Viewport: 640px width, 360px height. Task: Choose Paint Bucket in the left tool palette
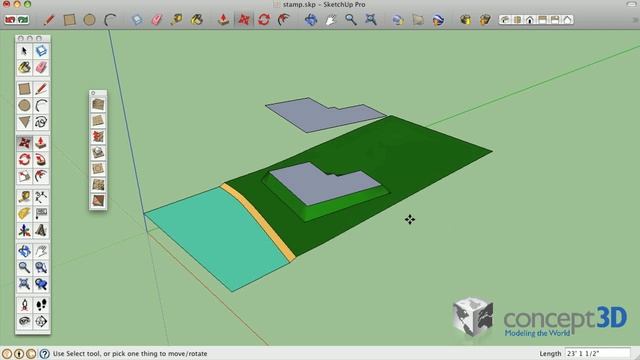click(x=24, y=67)
